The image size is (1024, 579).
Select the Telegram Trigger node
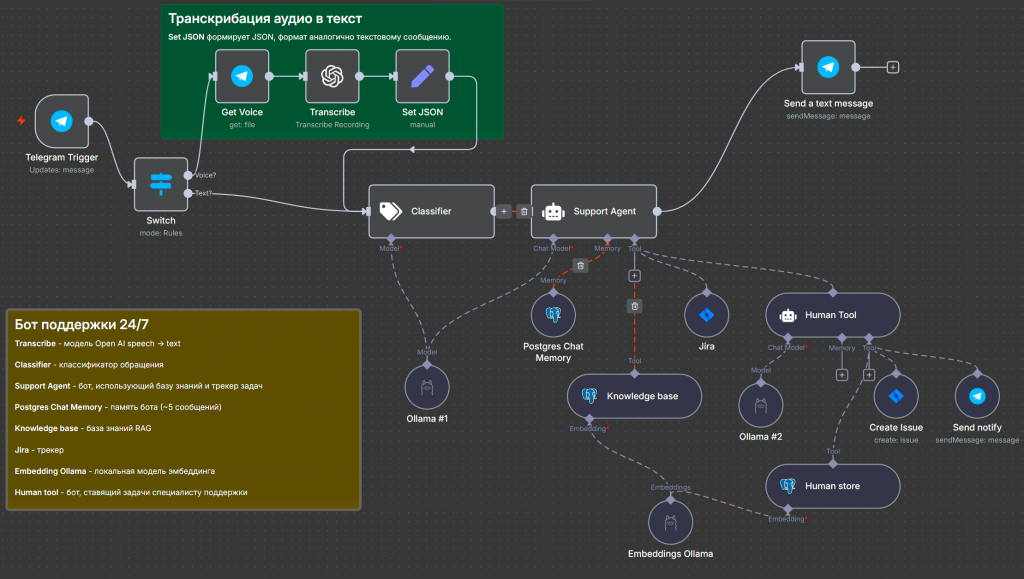(62, 121)
